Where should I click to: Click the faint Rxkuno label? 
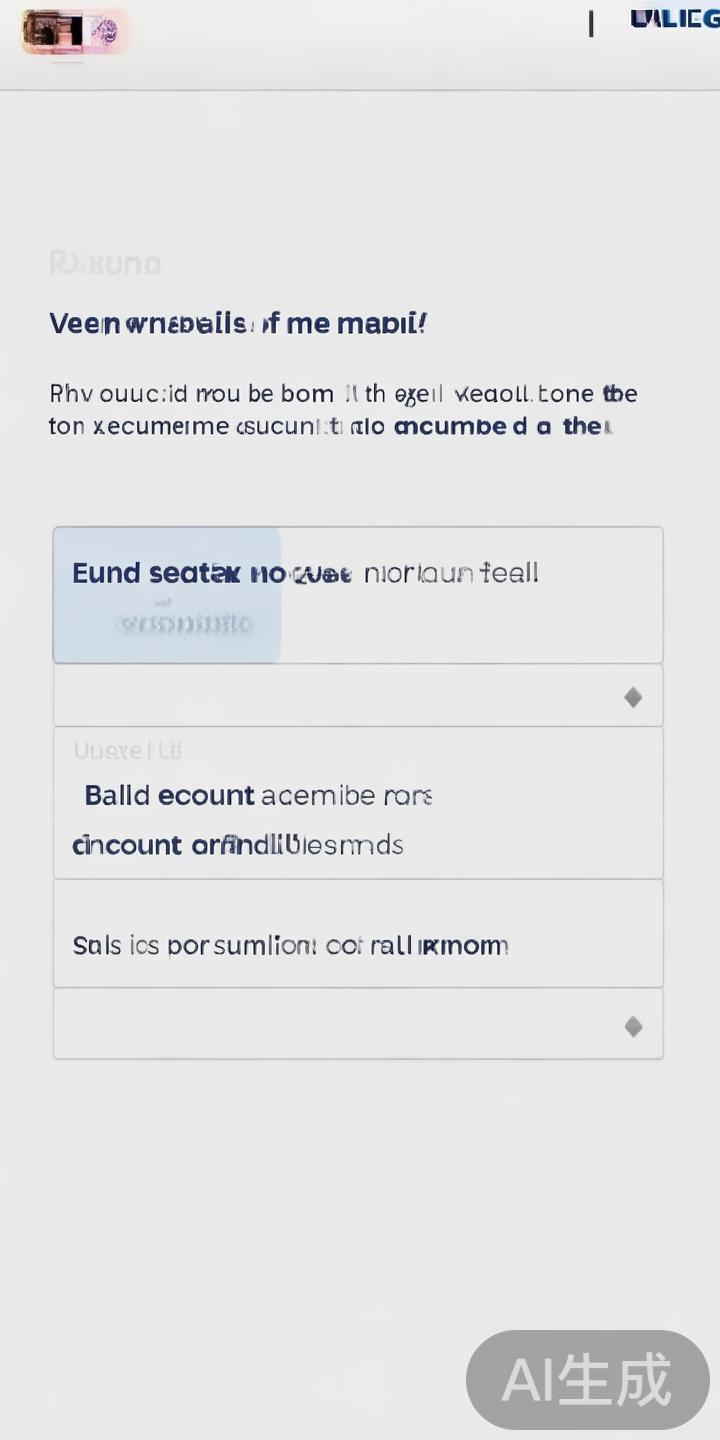105,264
